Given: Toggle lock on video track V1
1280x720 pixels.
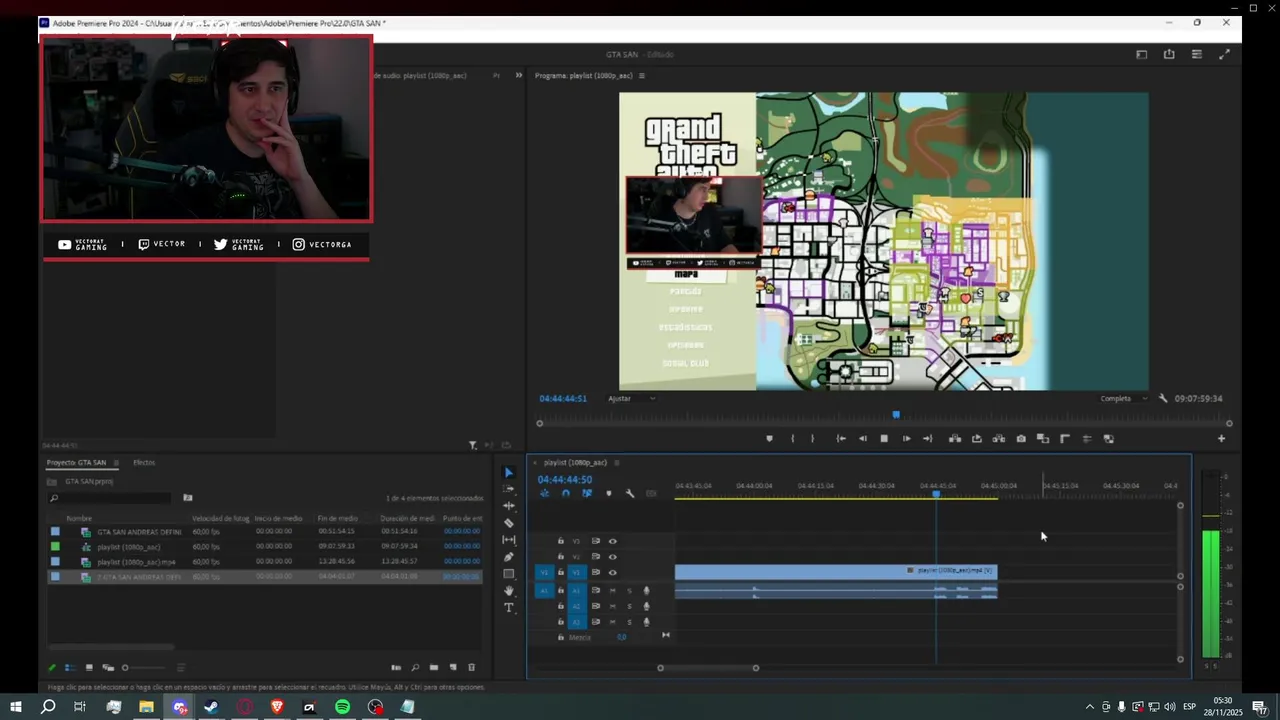Looking at the screenshot, I should point(560,572).
